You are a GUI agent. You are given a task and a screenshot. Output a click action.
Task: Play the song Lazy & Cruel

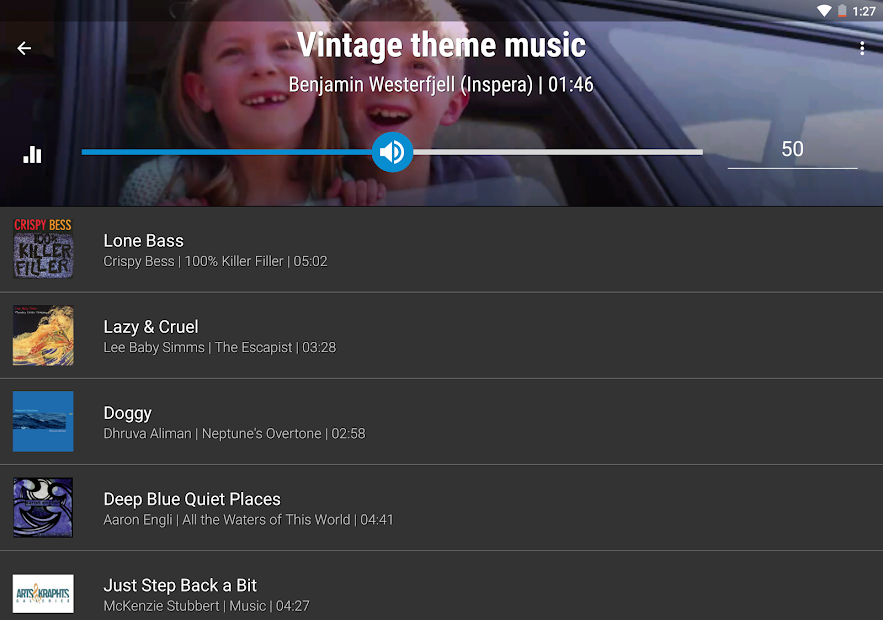pos(151,327)
